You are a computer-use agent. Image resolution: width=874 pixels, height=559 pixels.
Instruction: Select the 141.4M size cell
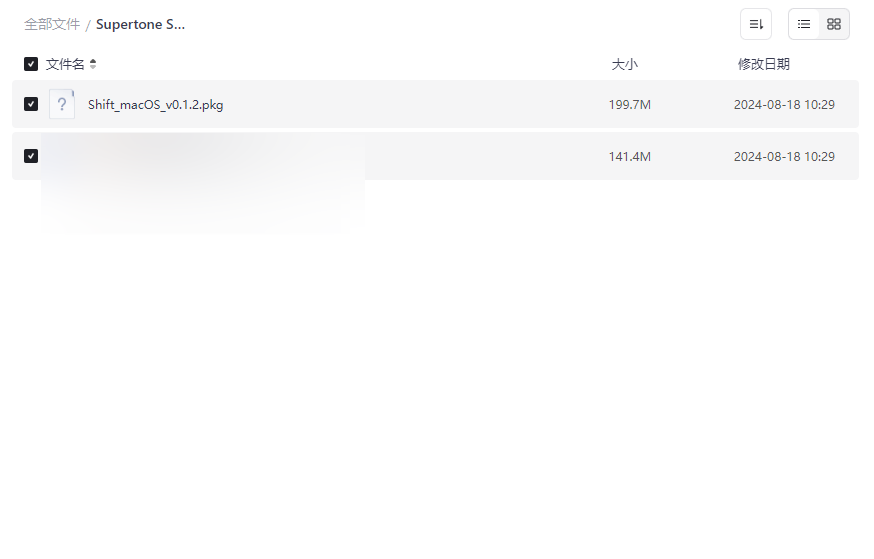(629, 157)
